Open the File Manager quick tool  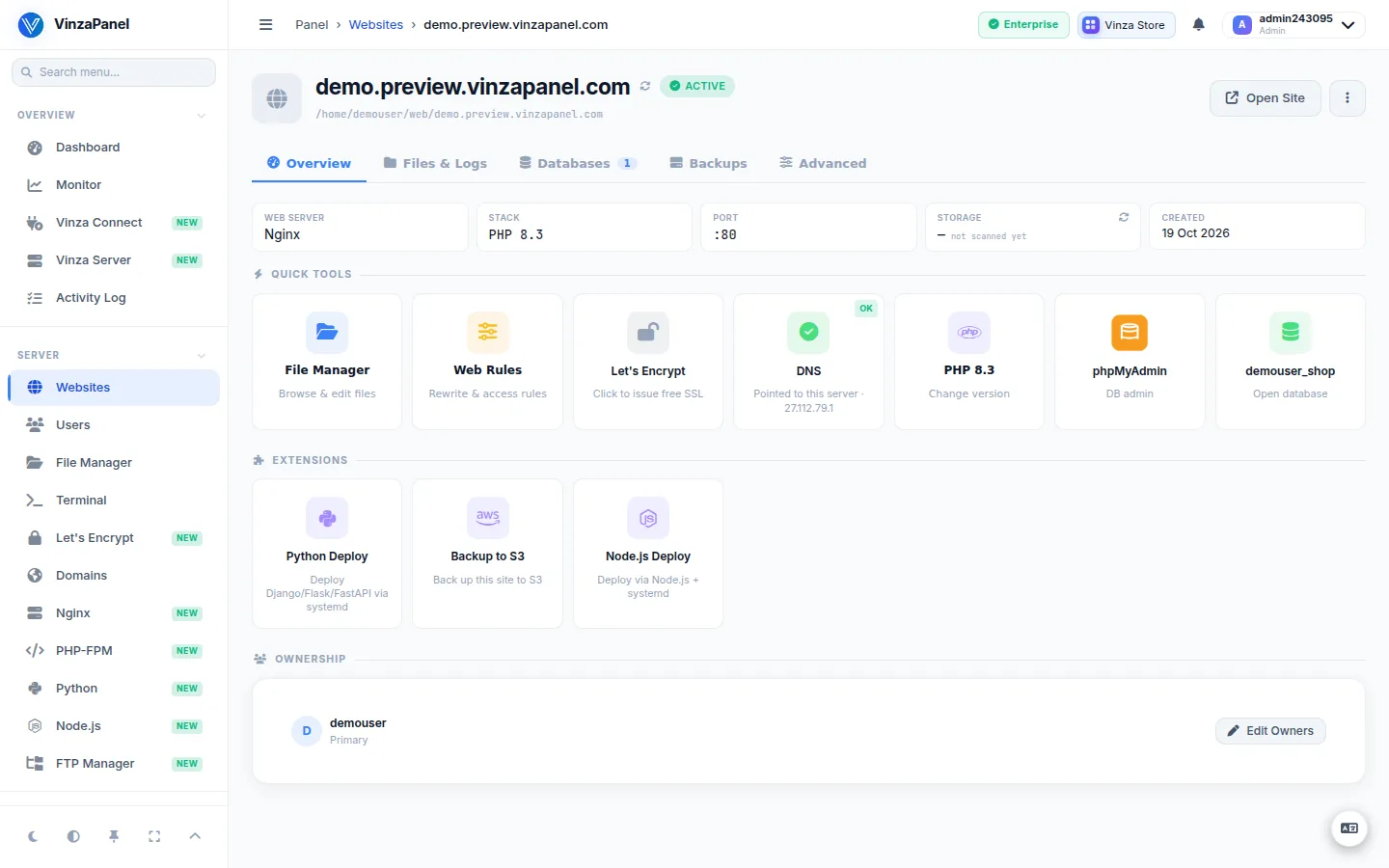[327, 362]
